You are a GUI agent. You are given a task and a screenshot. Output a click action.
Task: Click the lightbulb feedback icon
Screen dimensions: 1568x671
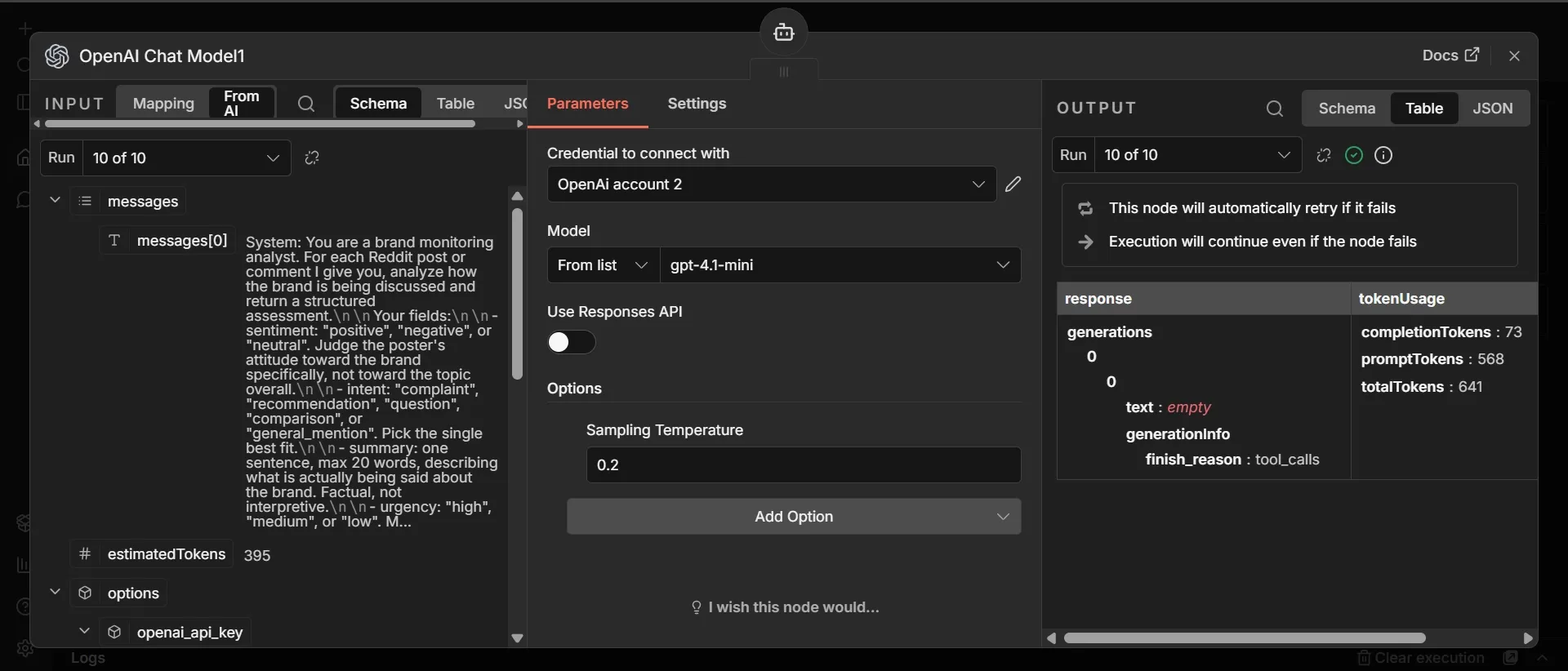(x=697, y=607)
